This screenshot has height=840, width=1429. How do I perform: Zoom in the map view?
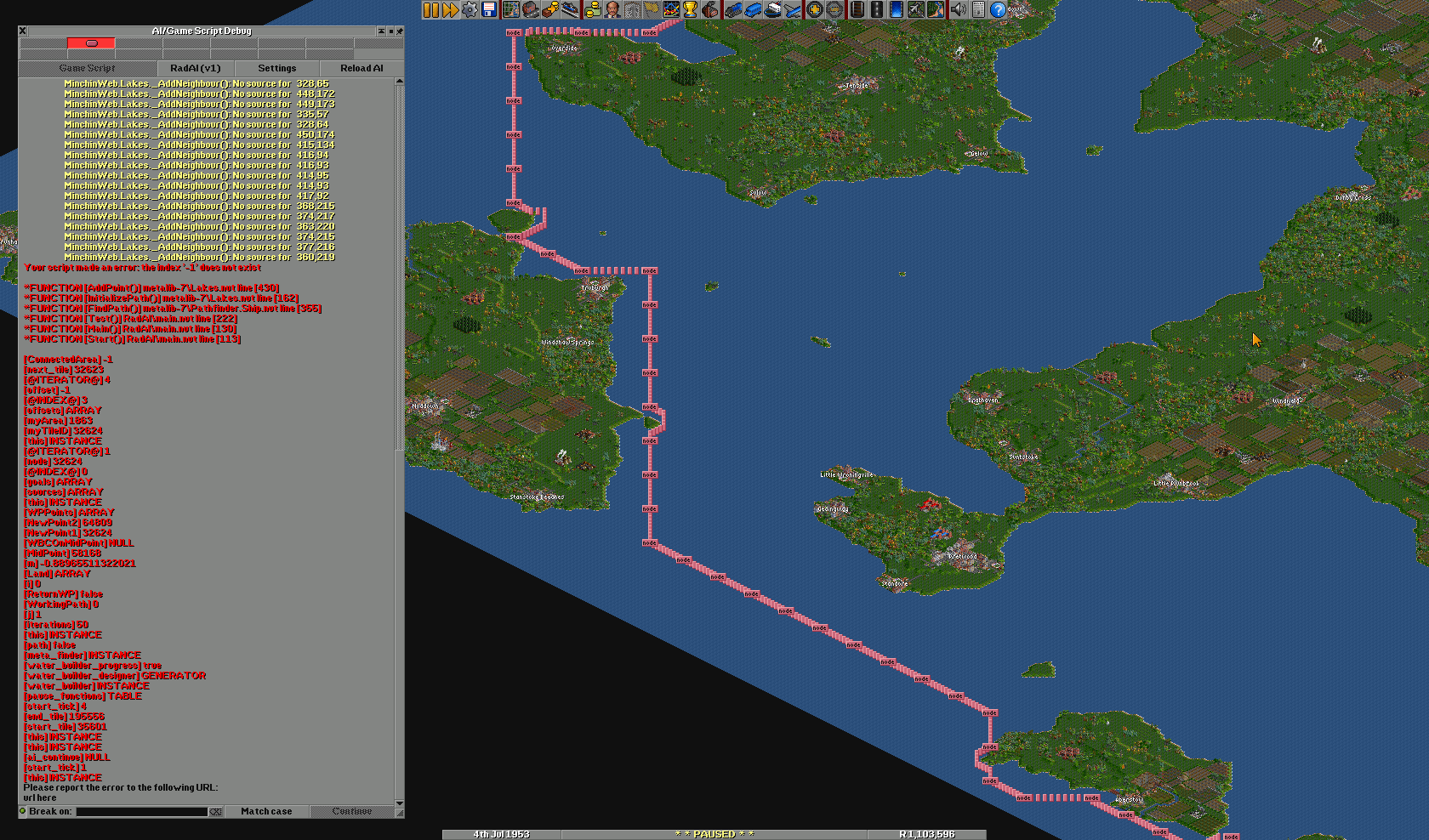point(814,10)
